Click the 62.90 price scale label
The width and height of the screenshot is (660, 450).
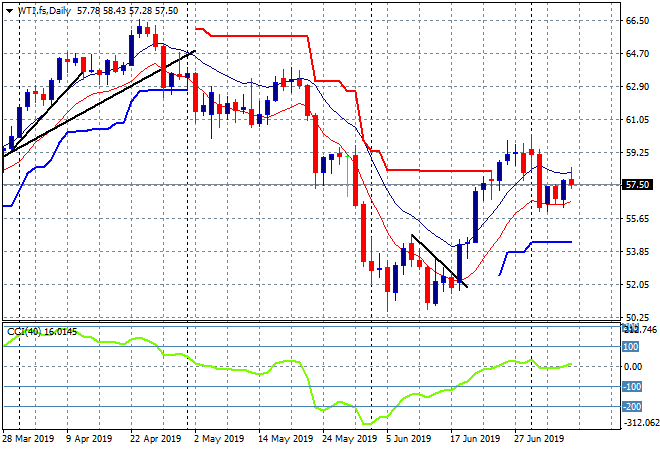point(637,87)
